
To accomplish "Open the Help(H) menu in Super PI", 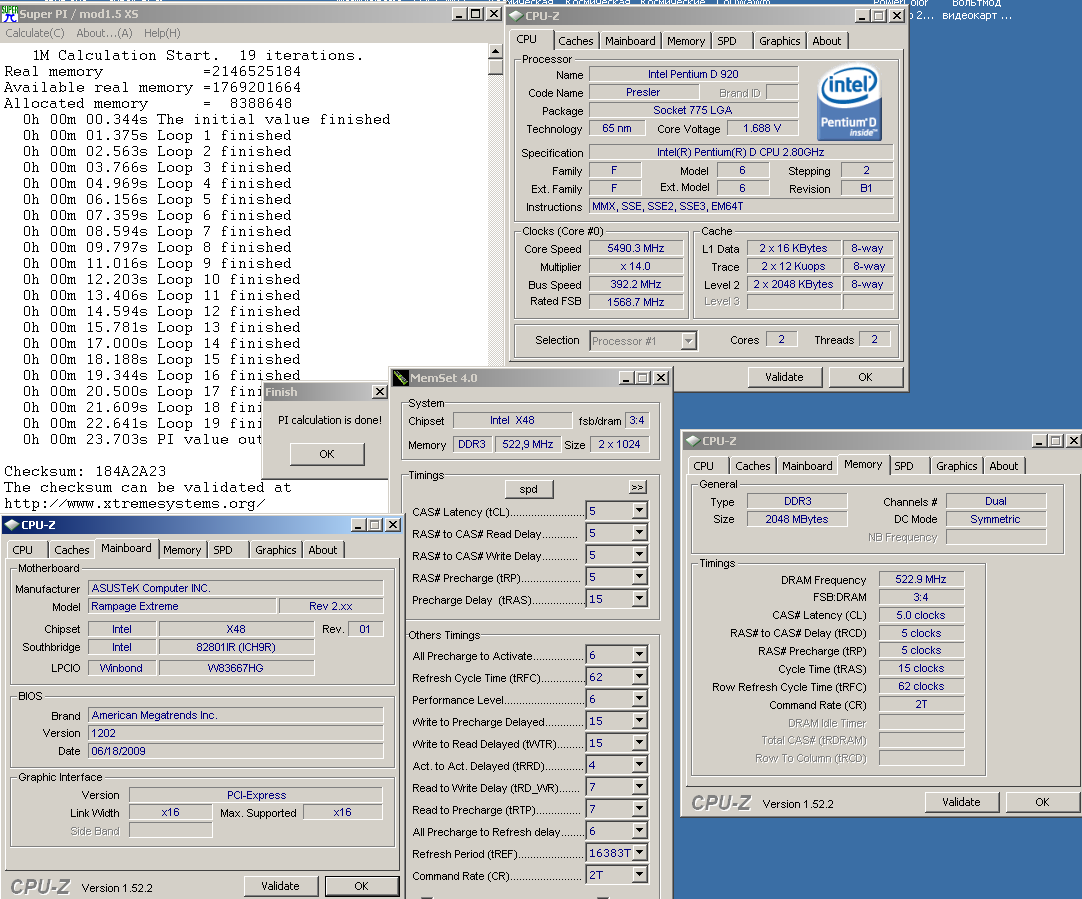I will pos(162,33).
